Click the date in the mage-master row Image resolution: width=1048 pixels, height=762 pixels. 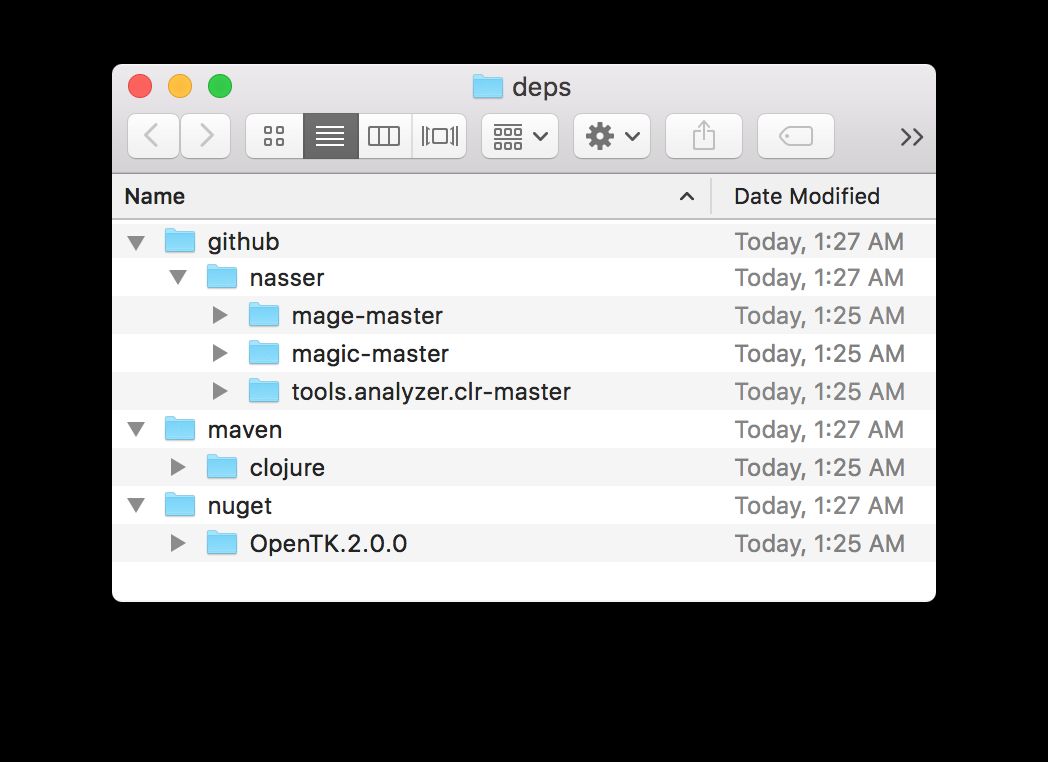[819, 316]
